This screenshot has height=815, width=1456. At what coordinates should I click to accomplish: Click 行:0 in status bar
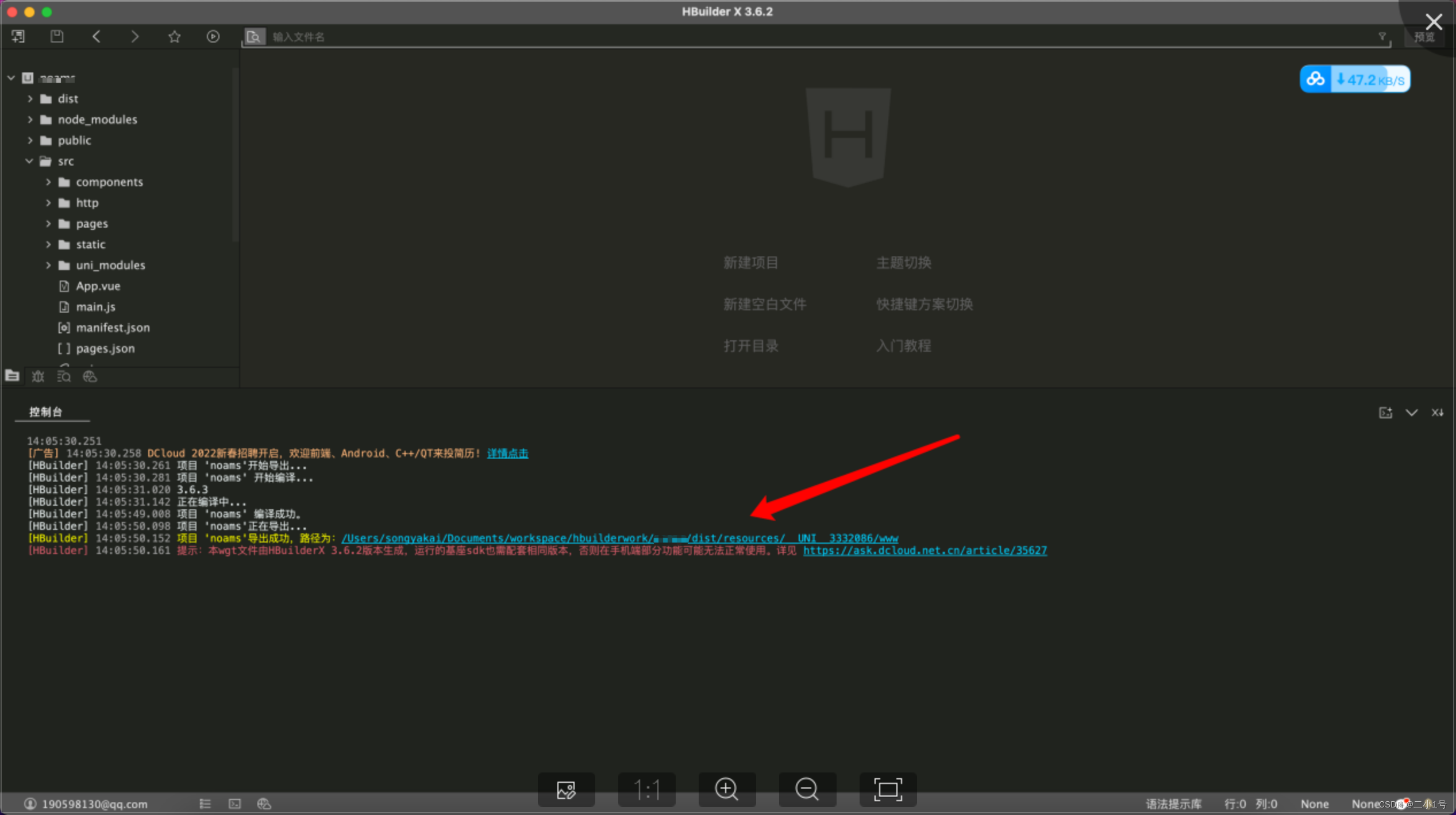pyautogui.click(x=1235, y=804)
